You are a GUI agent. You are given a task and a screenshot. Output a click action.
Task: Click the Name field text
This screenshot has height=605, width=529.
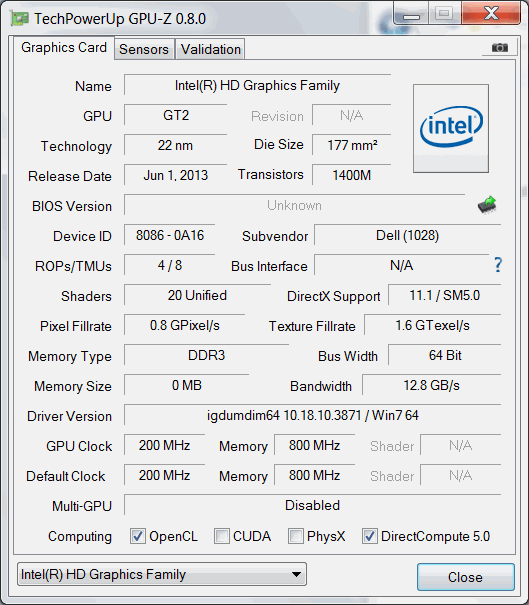pyautogui.click(x=257, y=85)
